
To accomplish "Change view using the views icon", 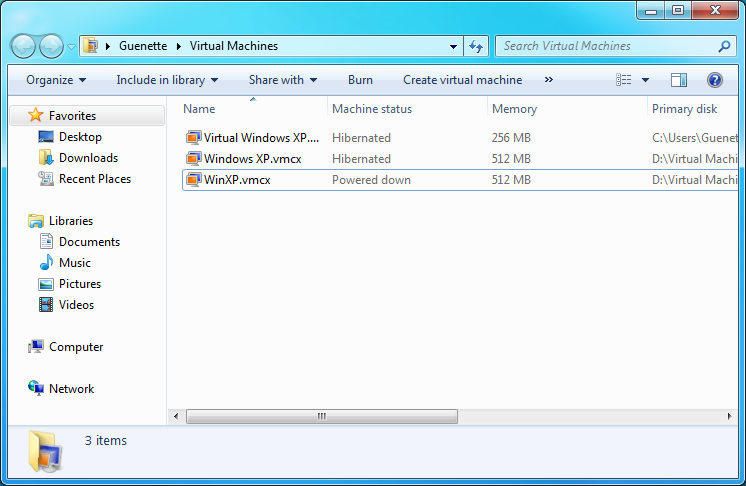I will point(624,80).
